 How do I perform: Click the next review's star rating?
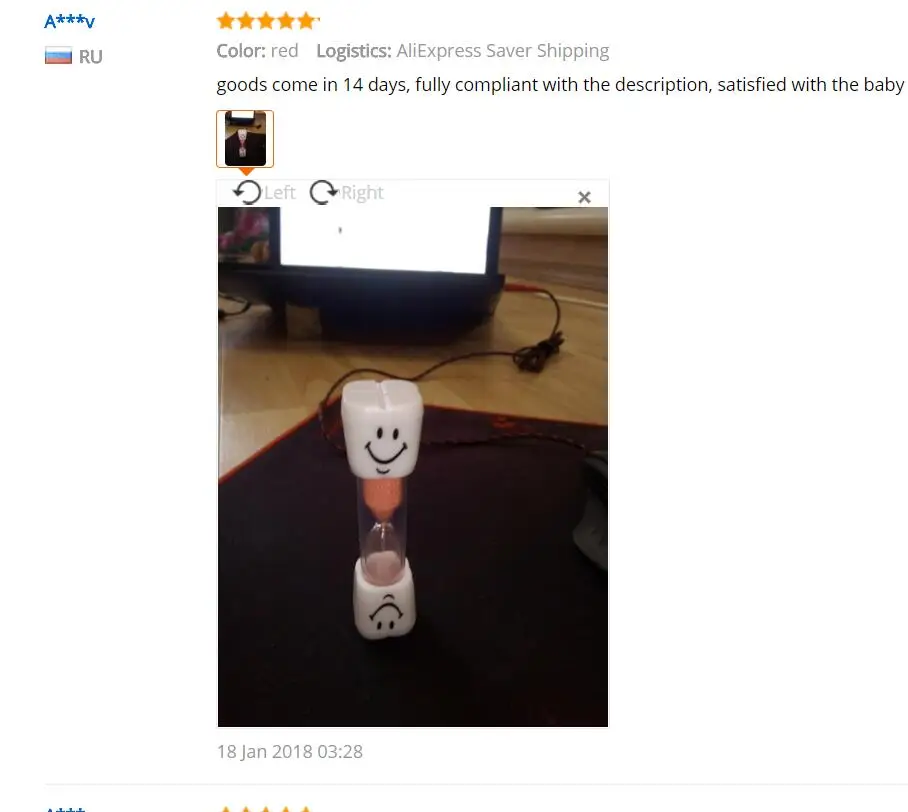[266, 809]
